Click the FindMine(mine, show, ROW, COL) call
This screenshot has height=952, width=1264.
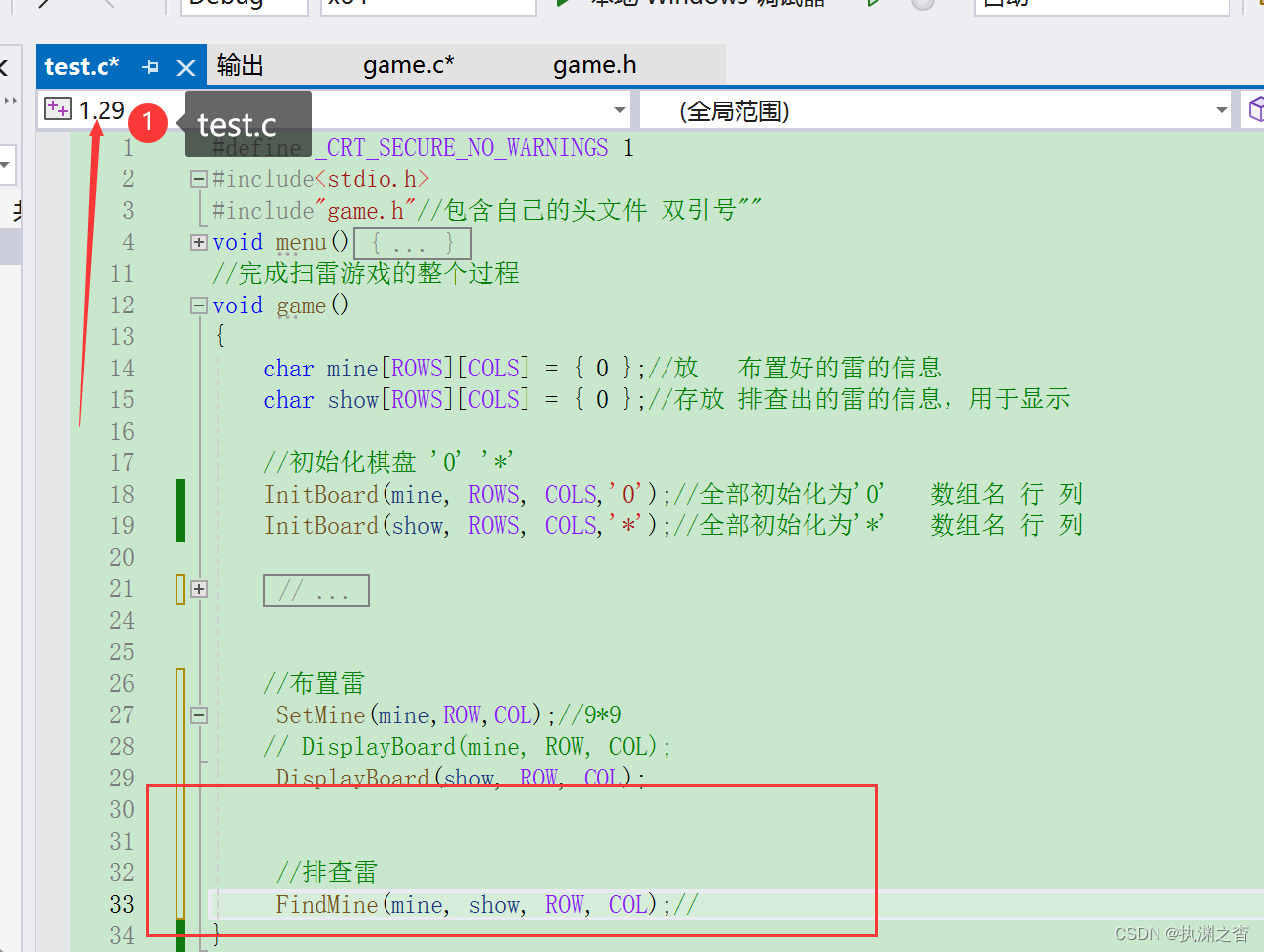click(474, 905)
